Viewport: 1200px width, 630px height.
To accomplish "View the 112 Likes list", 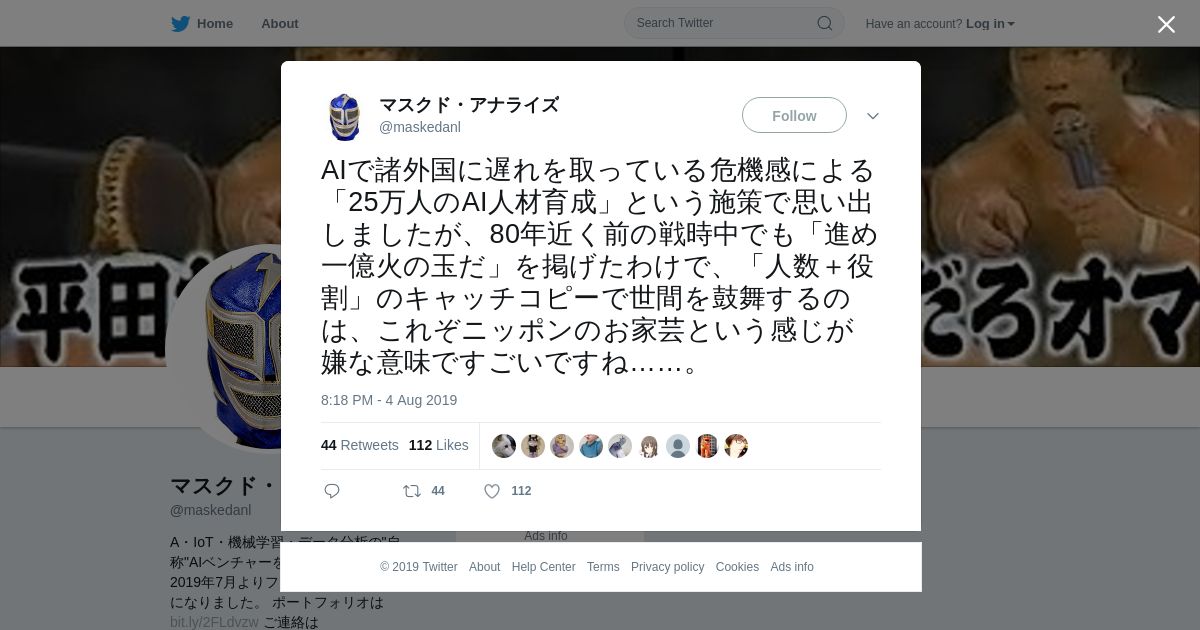I will (439, 445).
